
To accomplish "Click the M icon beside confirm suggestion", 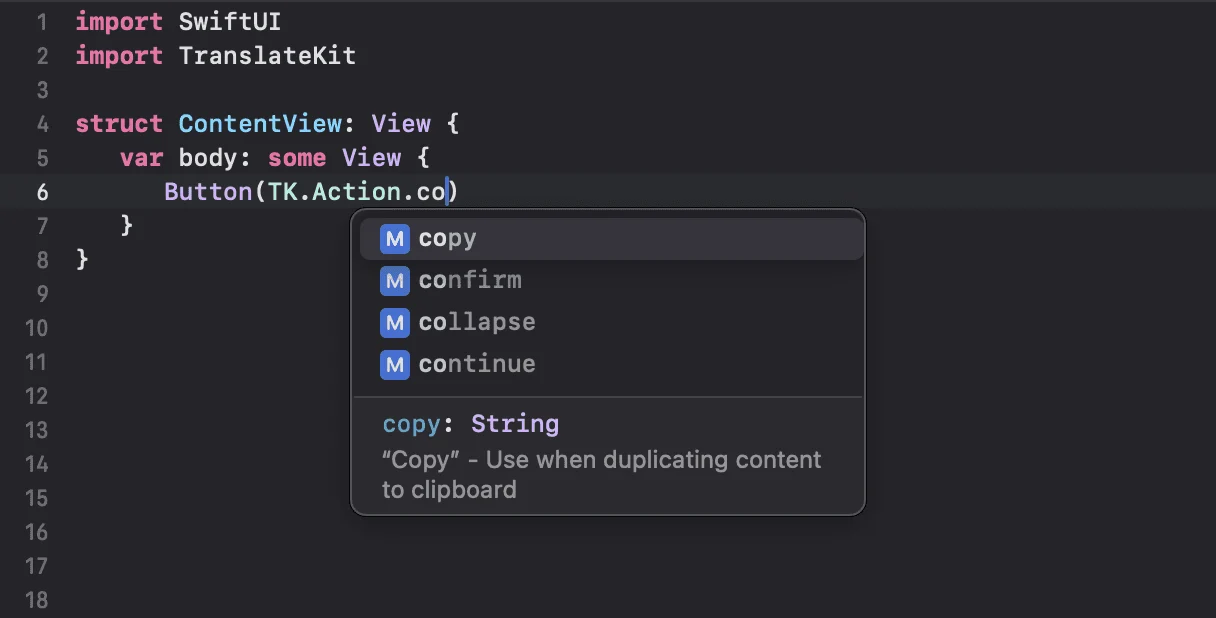I will 394,280.
